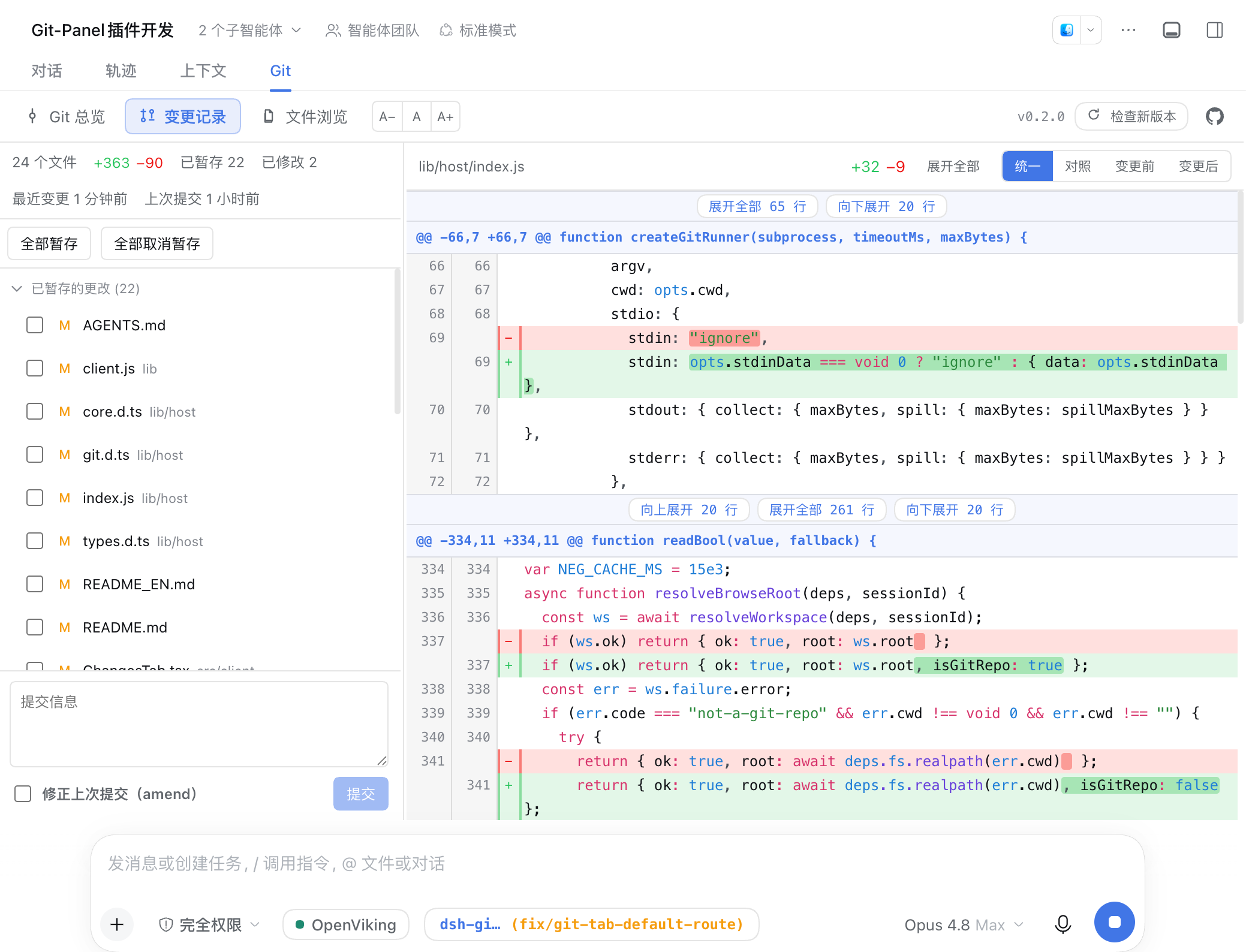
Task: Click Expand All (展开全部) in diff header
Action: 953,166
